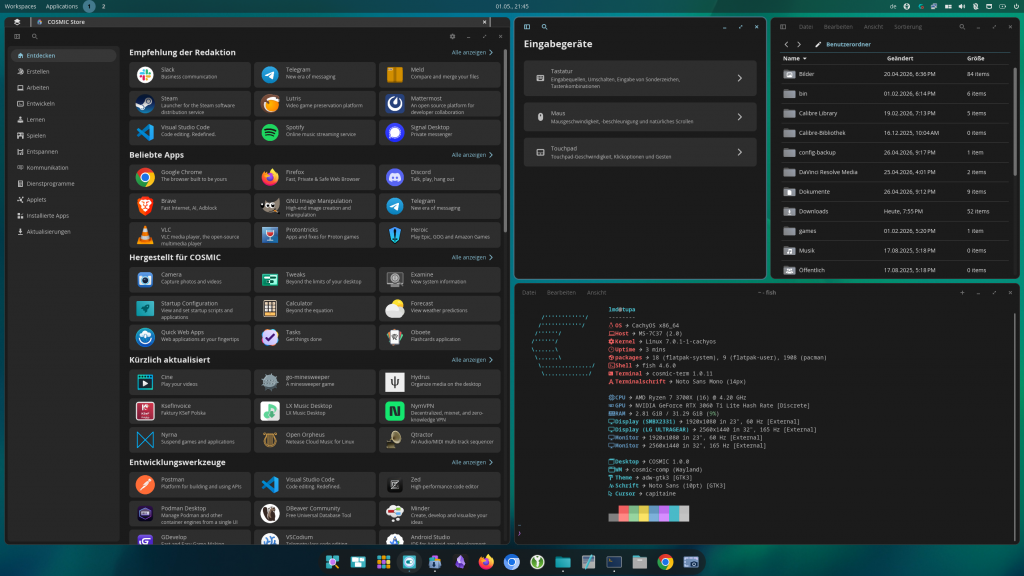Open Lutris in the store
This screenshot has width=1024, height=576.
pos(314,103)
